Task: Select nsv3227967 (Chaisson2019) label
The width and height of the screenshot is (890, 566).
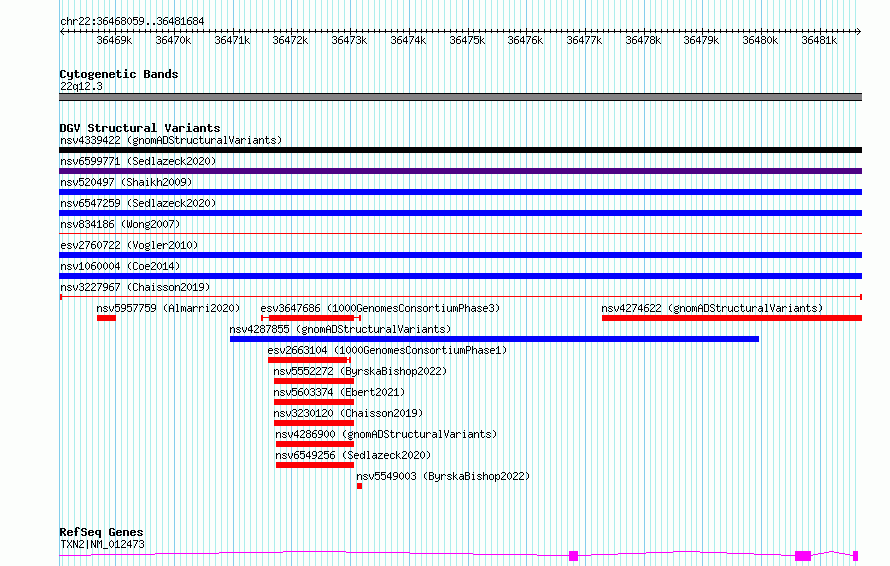Action: (135, 287)
